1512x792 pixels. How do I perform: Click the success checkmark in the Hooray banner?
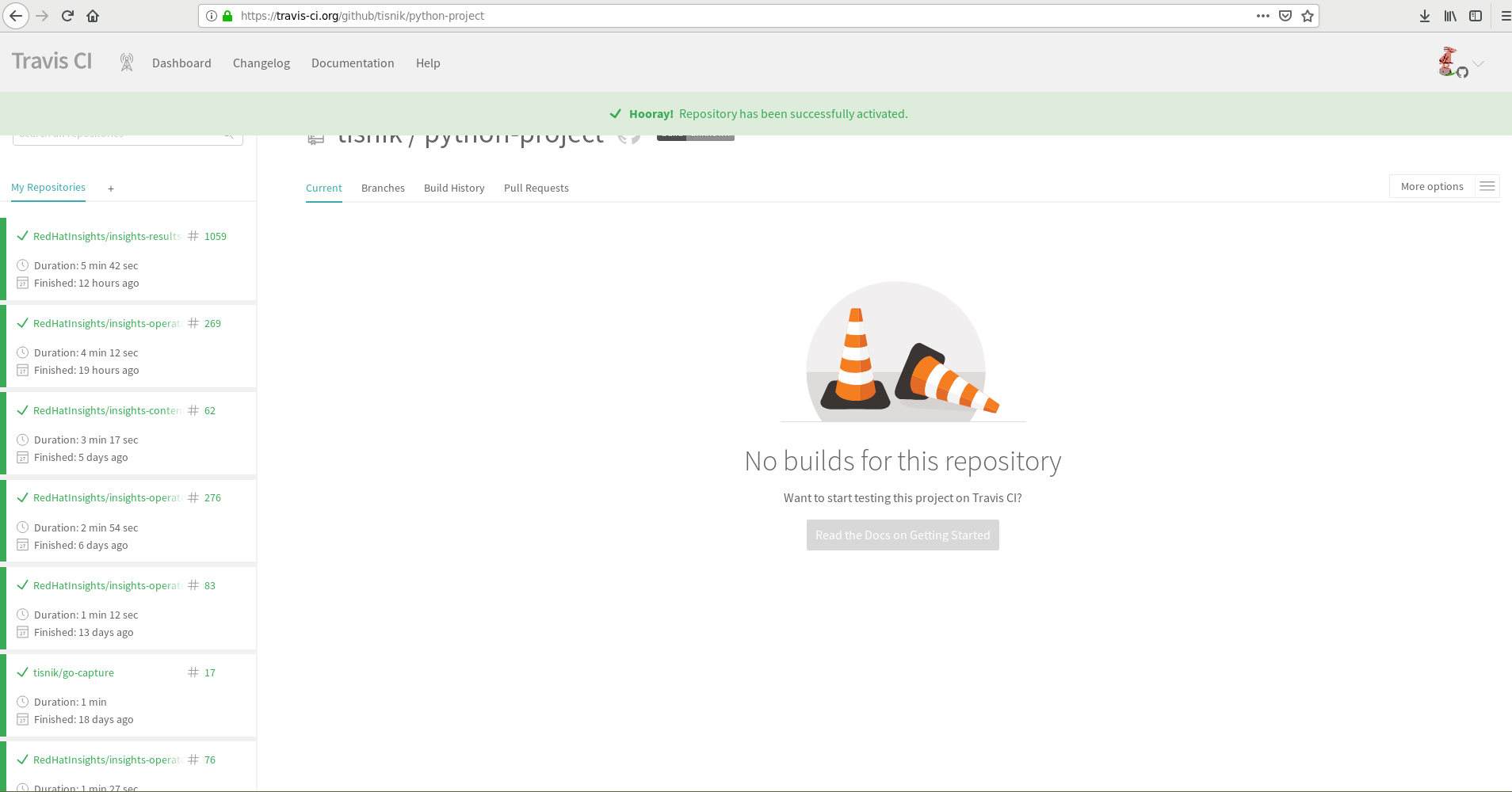pyautogui.click(x=616, y=114)
